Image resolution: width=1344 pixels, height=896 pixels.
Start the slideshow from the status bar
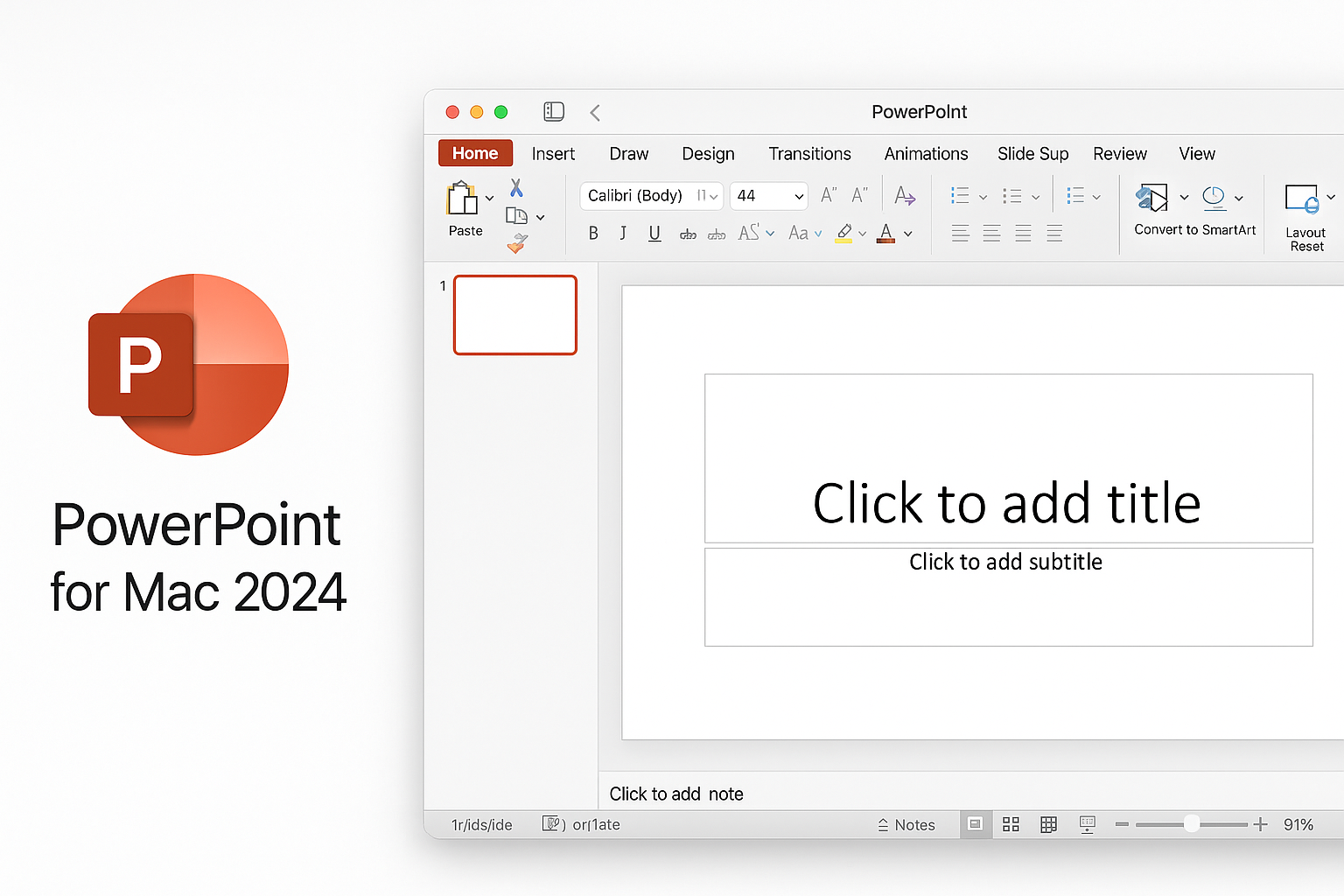tap(1087, 823)
